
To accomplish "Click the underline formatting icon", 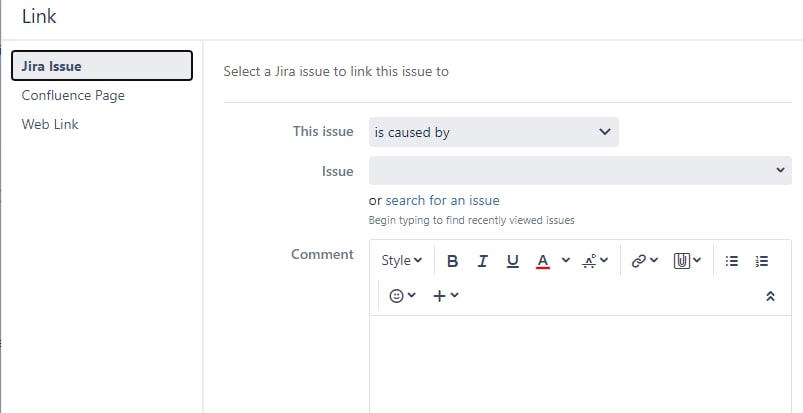I will coord(513,261).
